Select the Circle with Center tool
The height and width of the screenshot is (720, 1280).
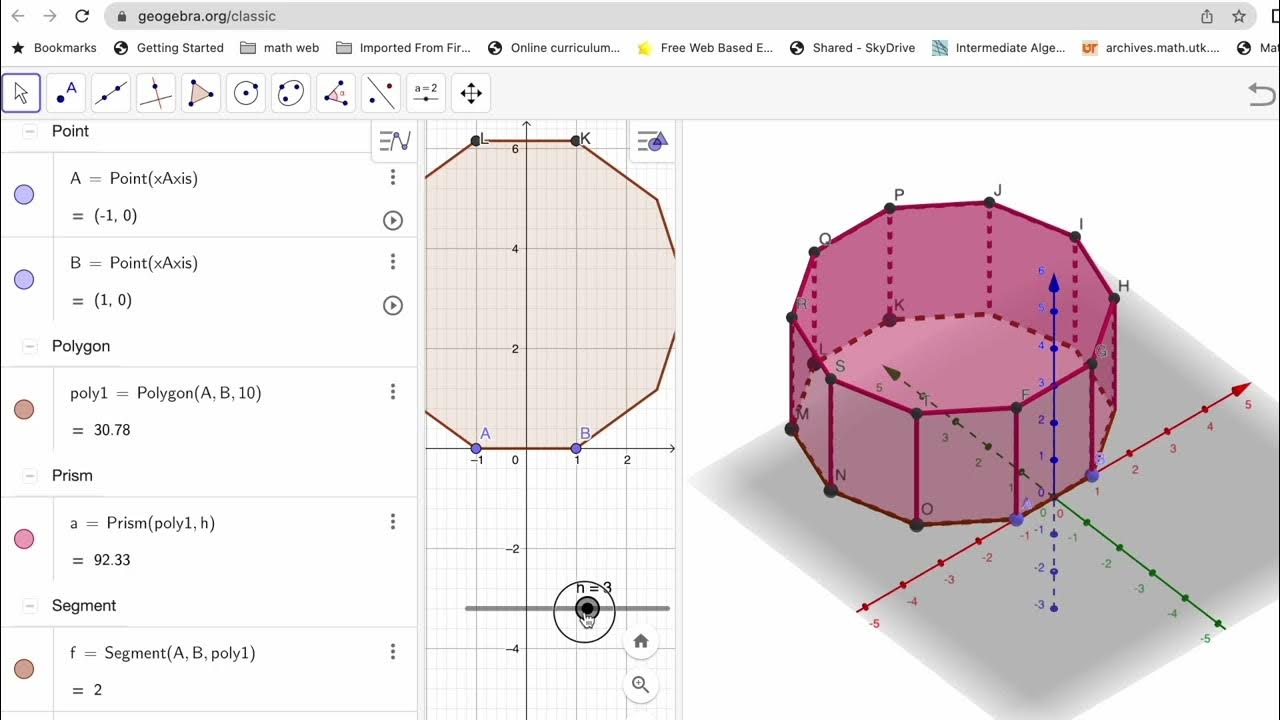[x=246, y=93]
